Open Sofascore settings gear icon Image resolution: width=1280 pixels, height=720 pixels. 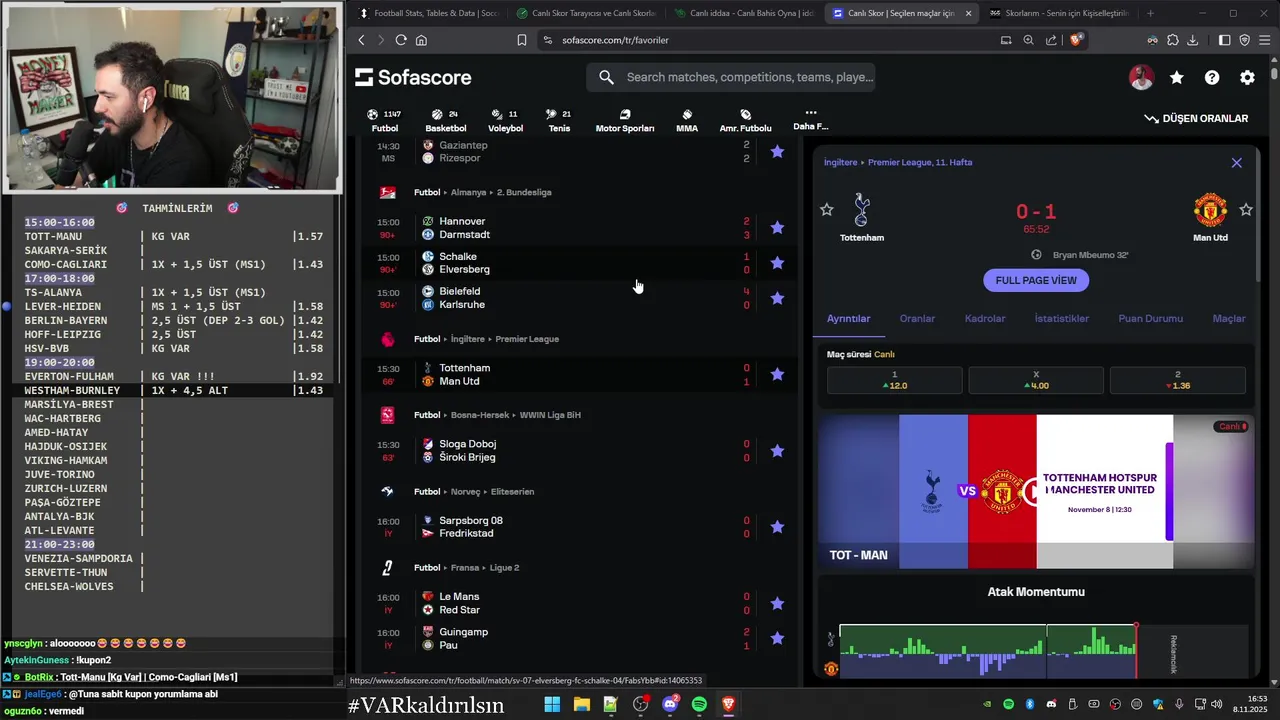(x=1247, y=77)
